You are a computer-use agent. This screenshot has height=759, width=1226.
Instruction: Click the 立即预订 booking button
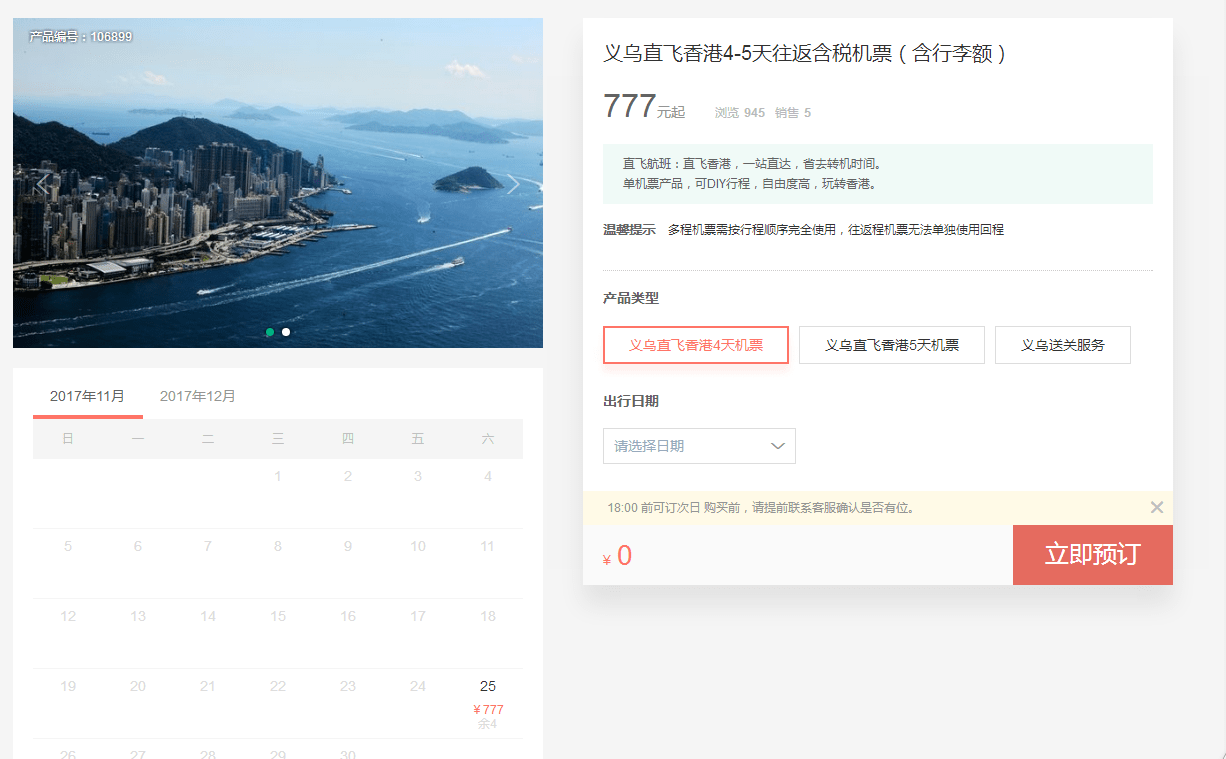pyautogui.click(x=1093, y=555)
